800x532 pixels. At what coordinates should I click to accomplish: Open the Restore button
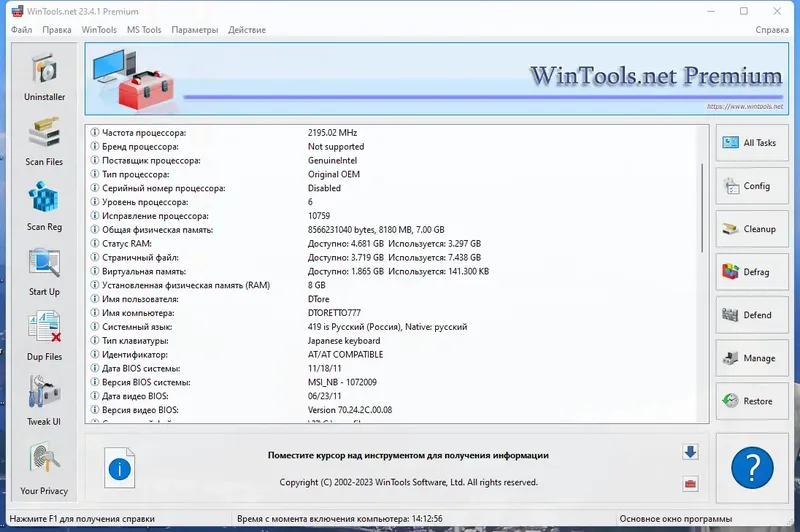point(752,401)
